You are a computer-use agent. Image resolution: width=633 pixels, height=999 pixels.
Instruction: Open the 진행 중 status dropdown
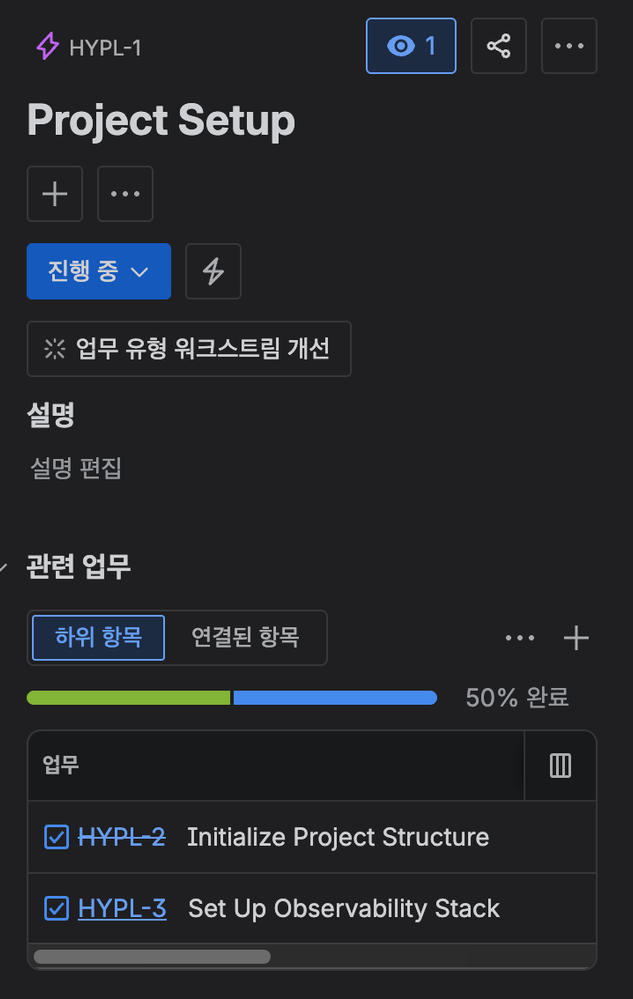click(x=98, y=271)
